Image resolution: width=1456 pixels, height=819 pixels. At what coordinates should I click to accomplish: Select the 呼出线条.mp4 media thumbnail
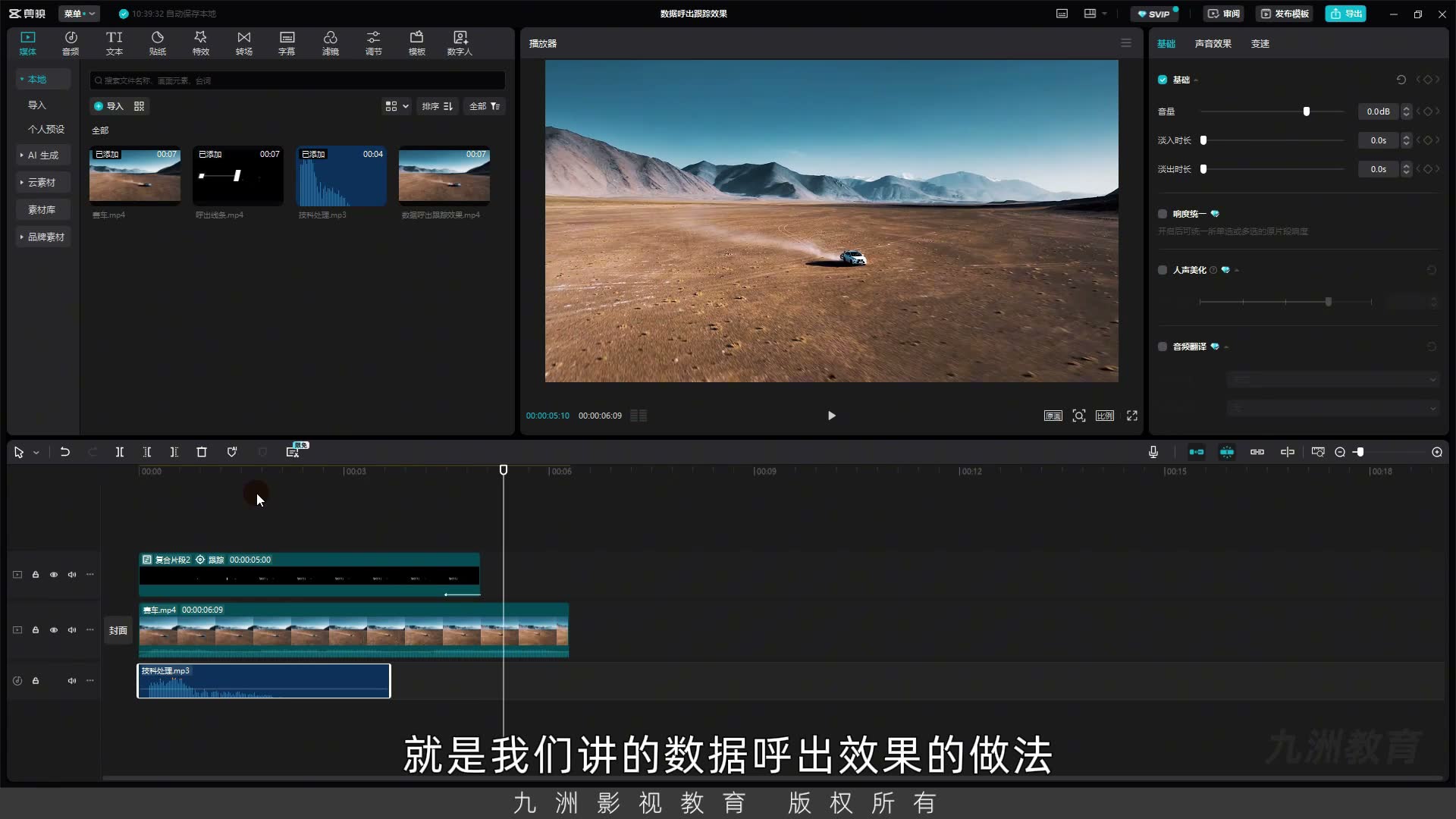pyautogui.click(x=238, y=176)
